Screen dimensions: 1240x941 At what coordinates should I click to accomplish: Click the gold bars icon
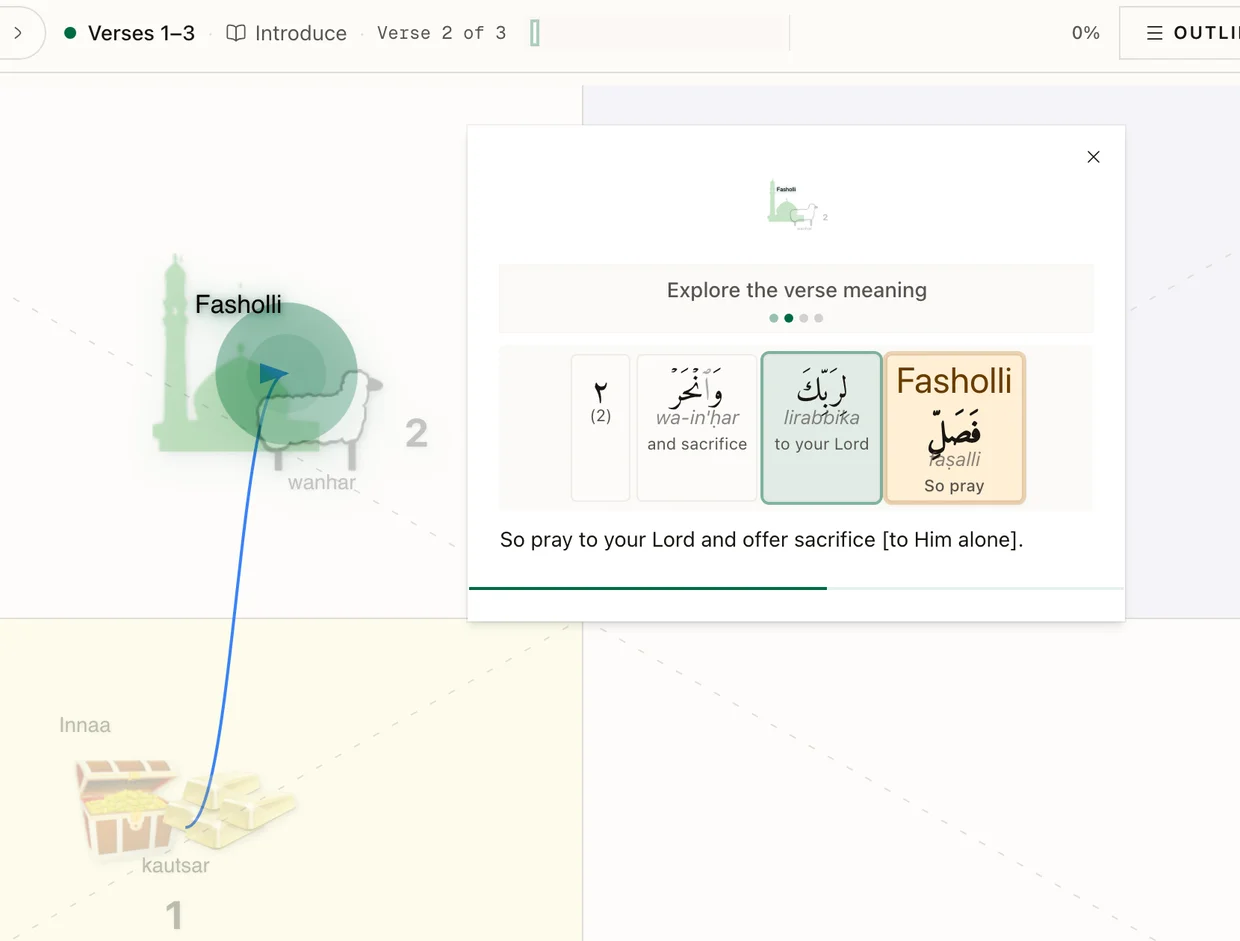(233, 800)
